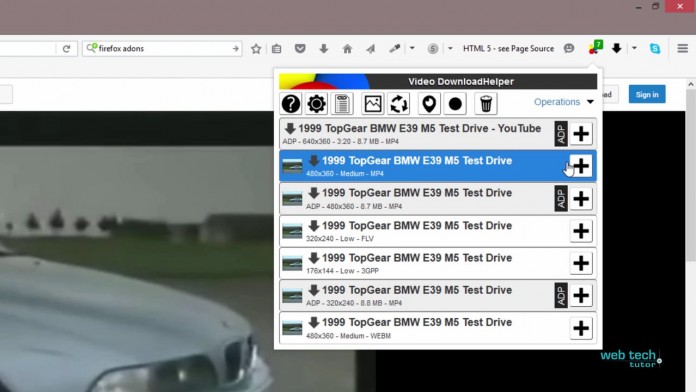Image resolution: width=696 pixels, height=392 pixels.
Task: Open the Firefox downloads arrow
Action: [x=324, y=48]
